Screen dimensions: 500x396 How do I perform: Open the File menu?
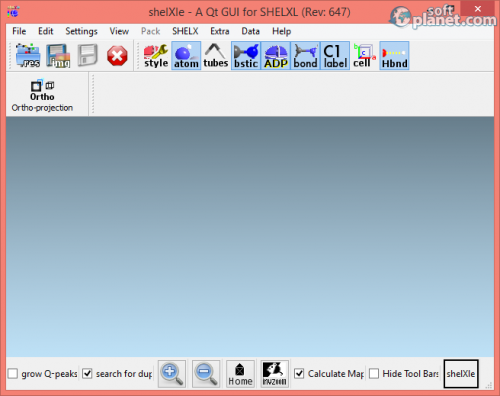pos(19,31)
